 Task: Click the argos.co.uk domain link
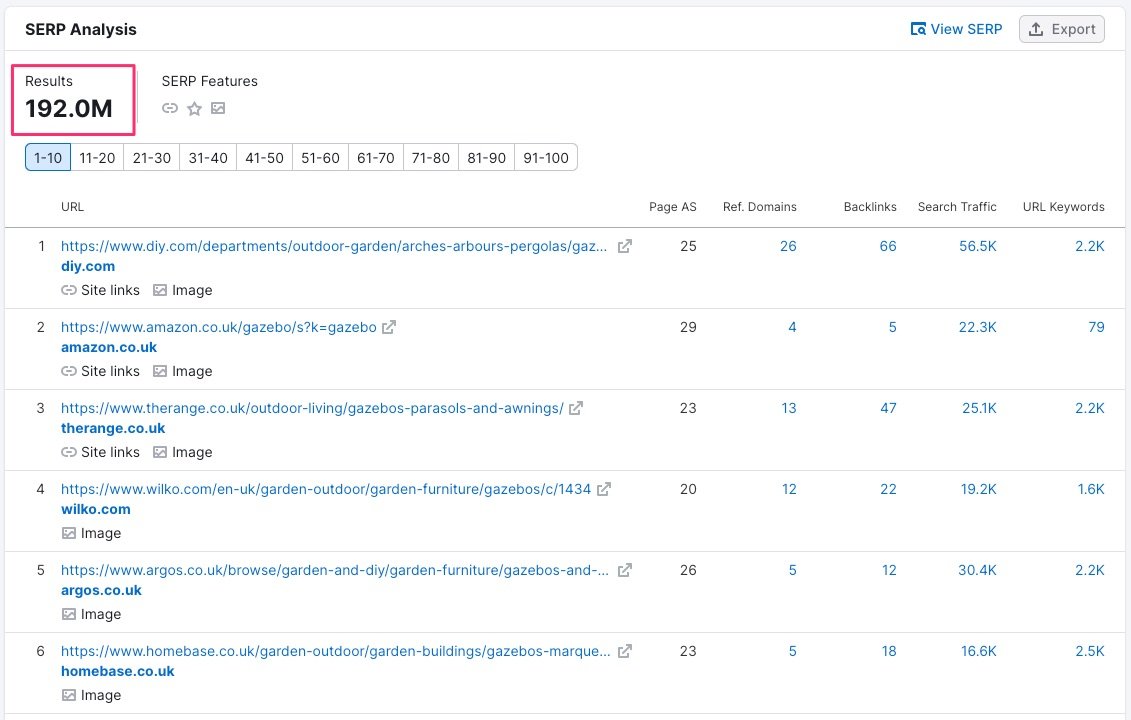point(101,590)
